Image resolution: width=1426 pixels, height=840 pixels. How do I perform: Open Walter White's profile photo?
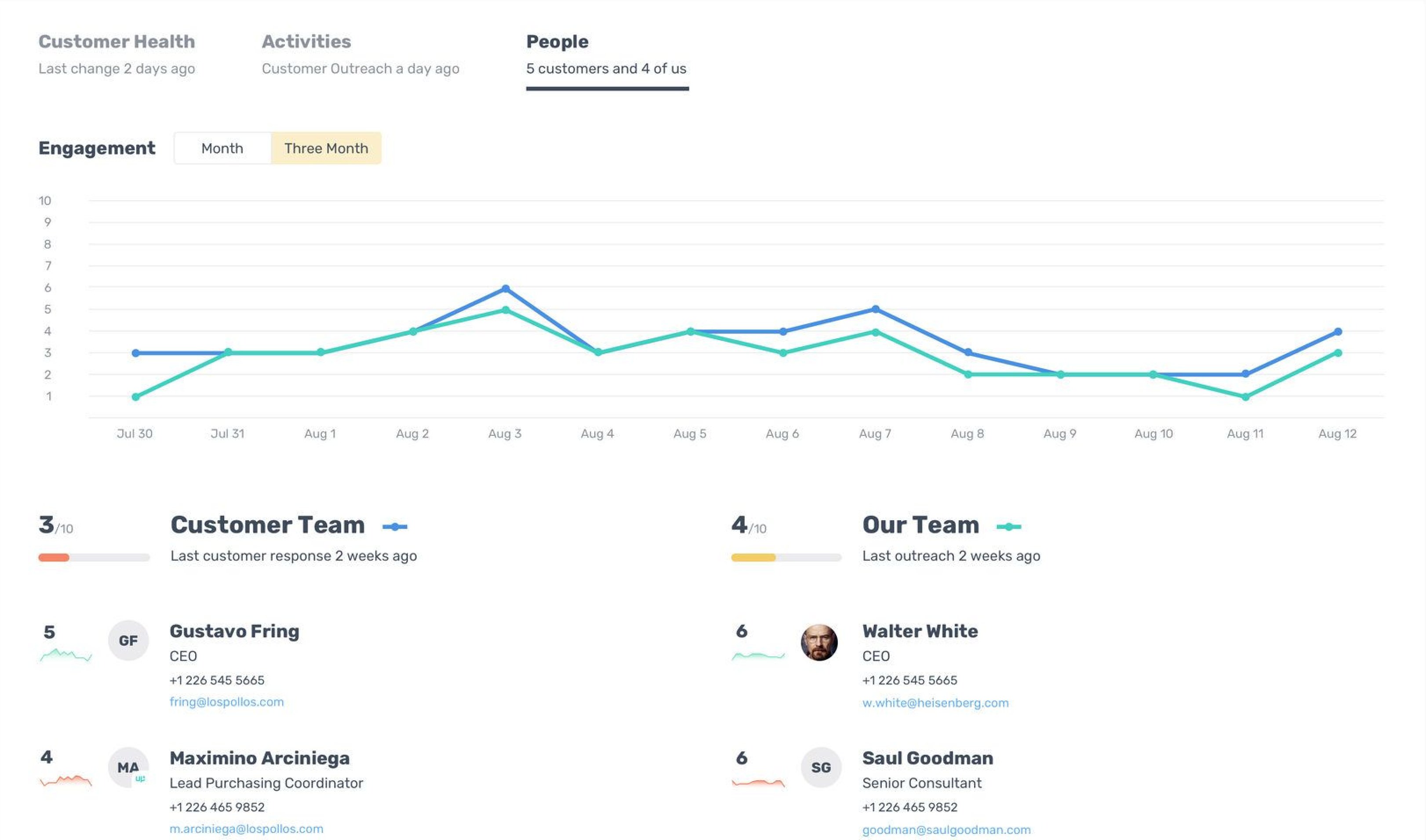819,642
